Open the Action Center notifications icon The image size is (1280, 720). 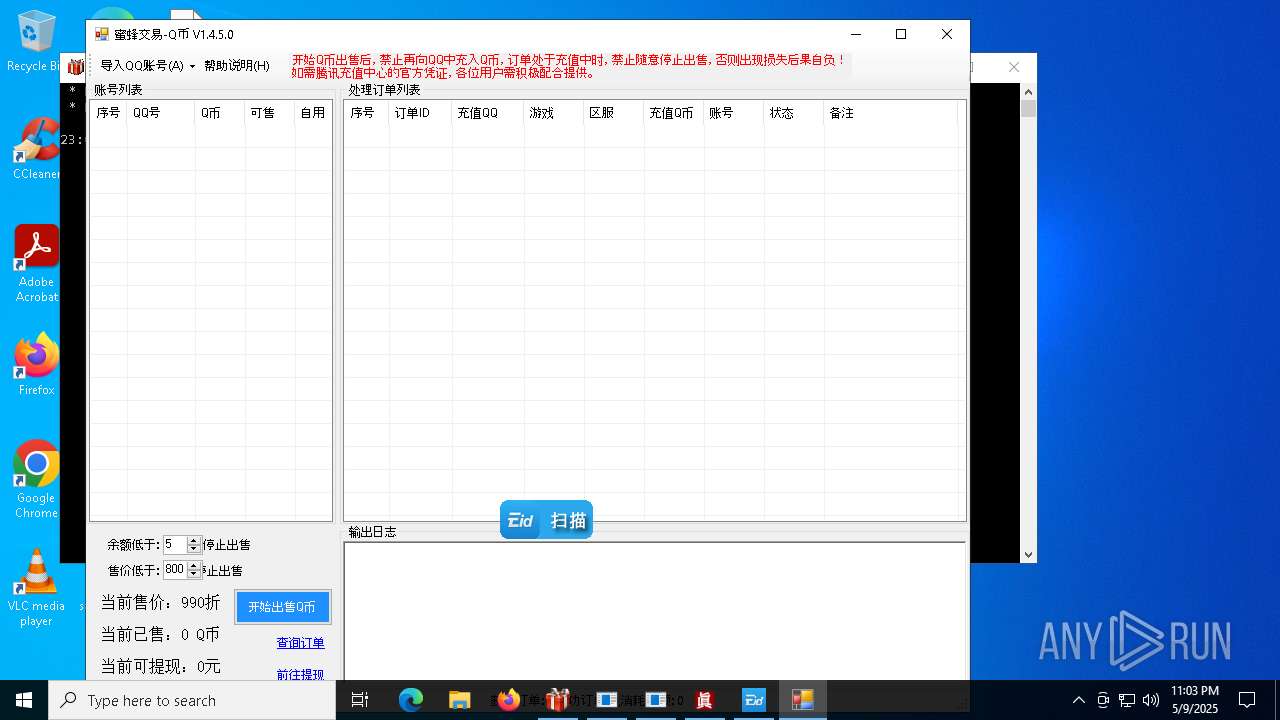click(x=1247, y=700)
